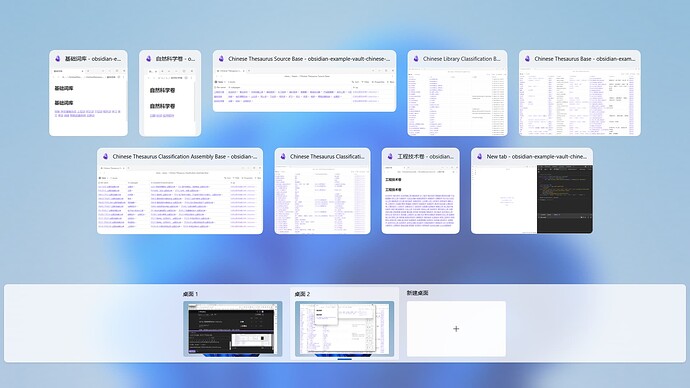Click the Obsidian icon beside 自然科学卷 title
The width and height of the screenshot is (690, 388).
point(149,59)
